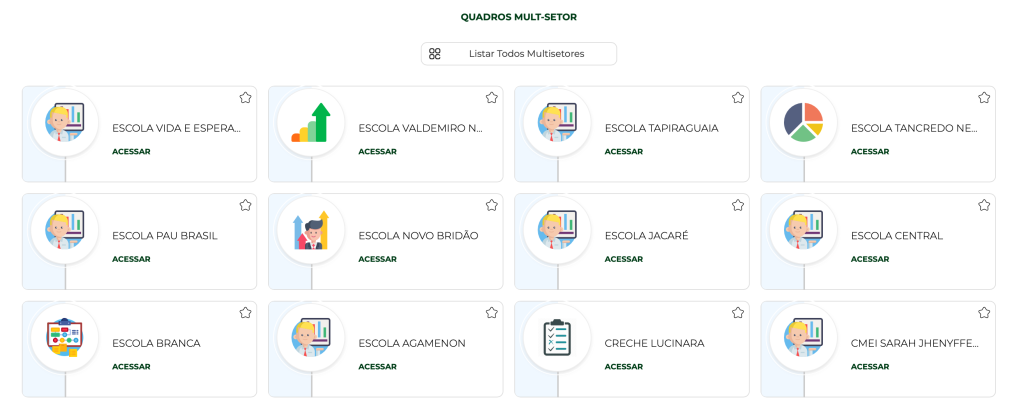Mark Escola Tancredo Neves as favorite
The height and width of the screenshot is (406, 1024).
[984, 98]
